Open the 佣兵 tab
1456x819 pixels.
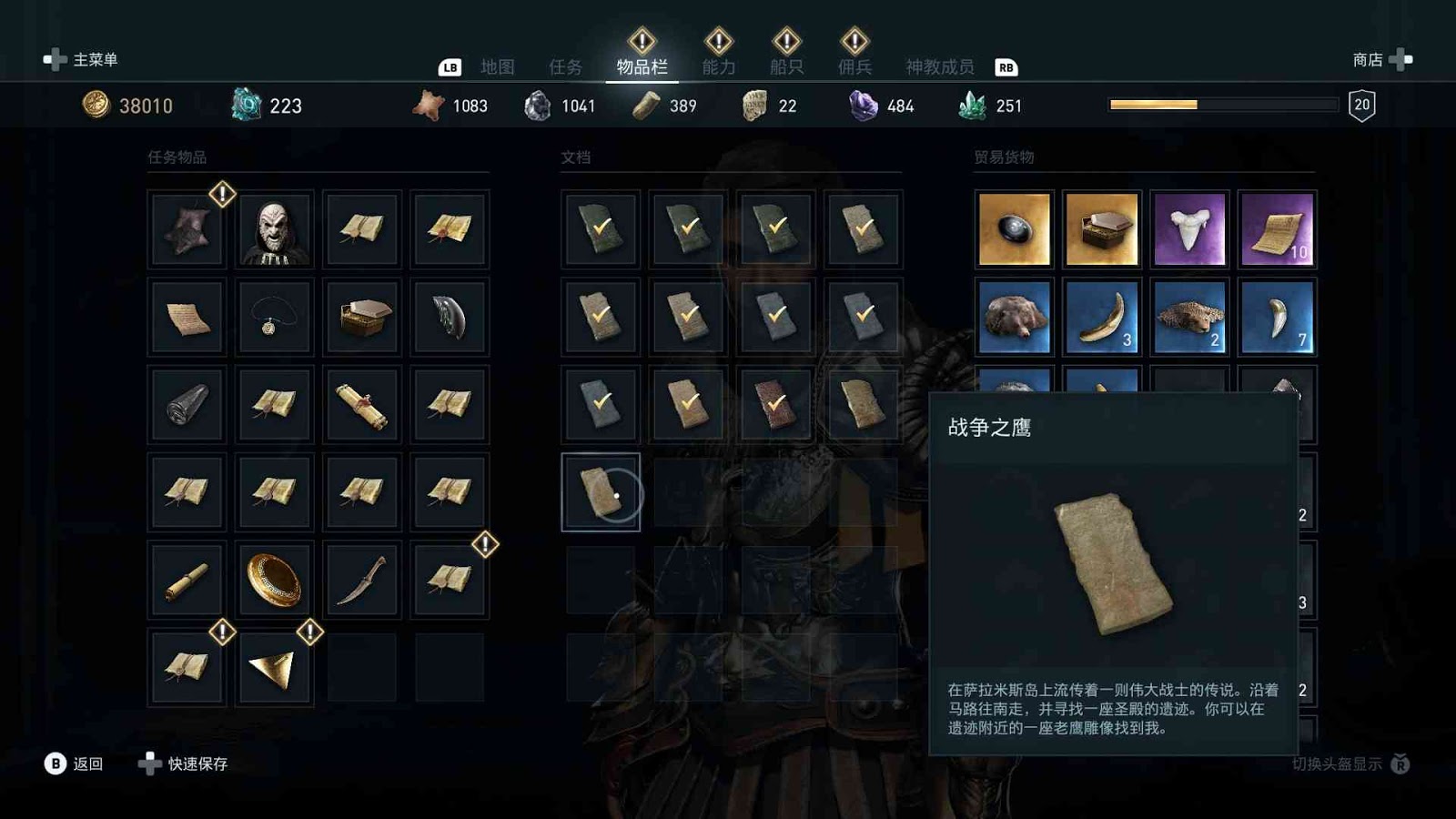pyautogui.click(x=854, y=66)
